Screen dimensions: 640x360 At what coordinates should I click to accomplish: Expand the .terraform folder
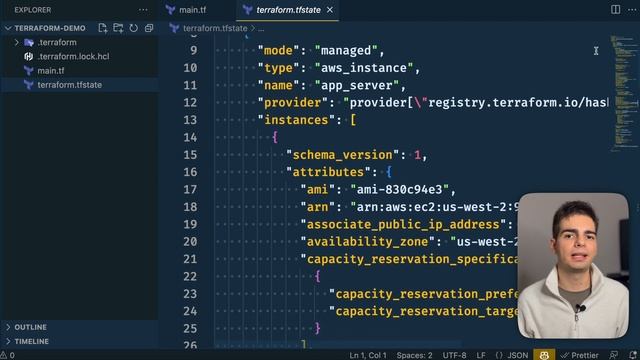click(x=17, y=42)
